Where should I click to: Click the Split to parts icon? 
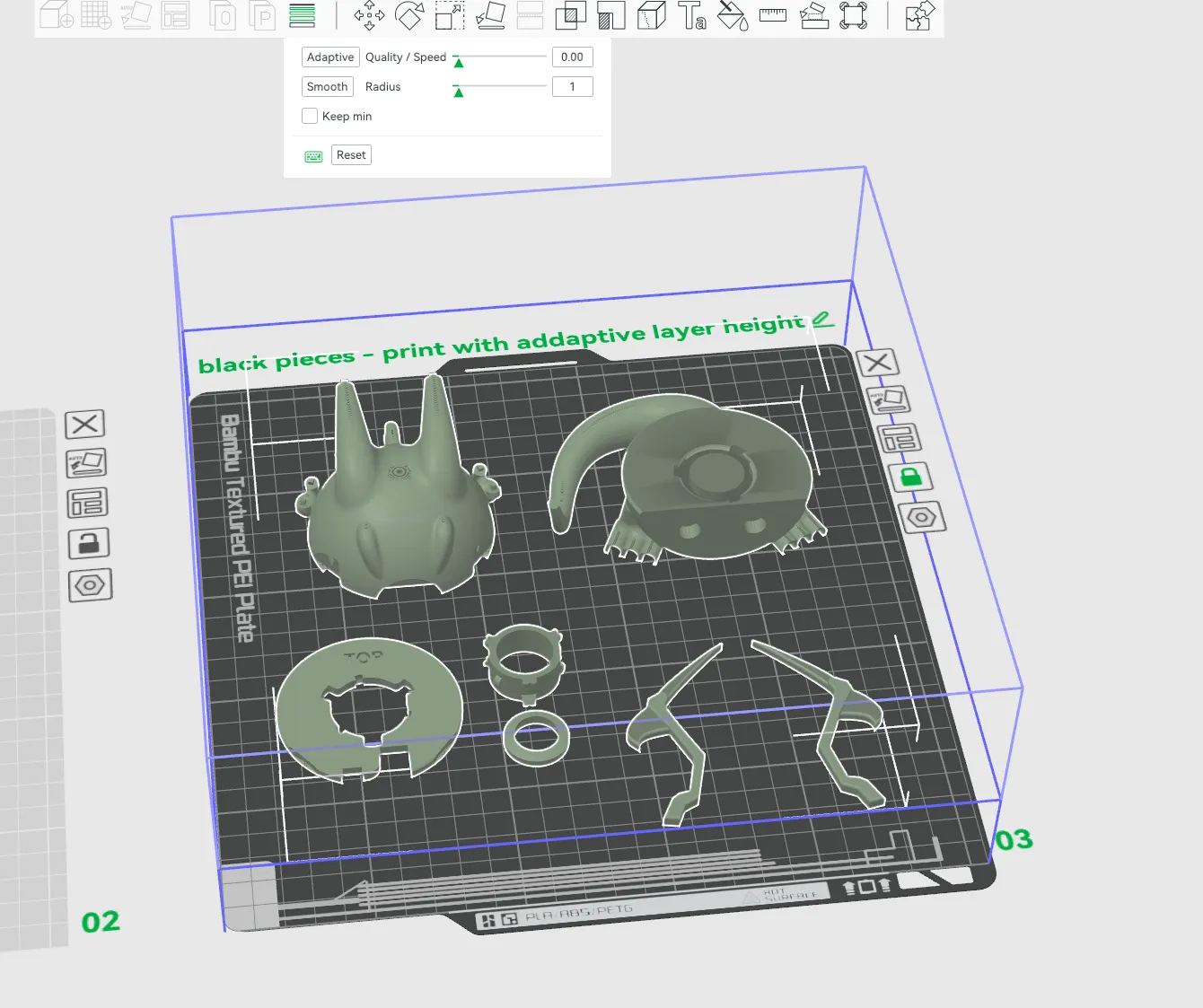(262, 15)
